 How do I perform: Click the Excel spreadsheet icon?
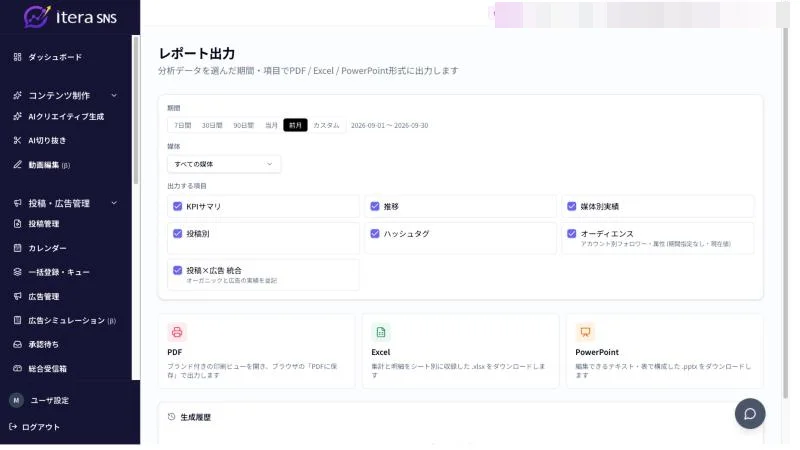[x=381, y=332]
